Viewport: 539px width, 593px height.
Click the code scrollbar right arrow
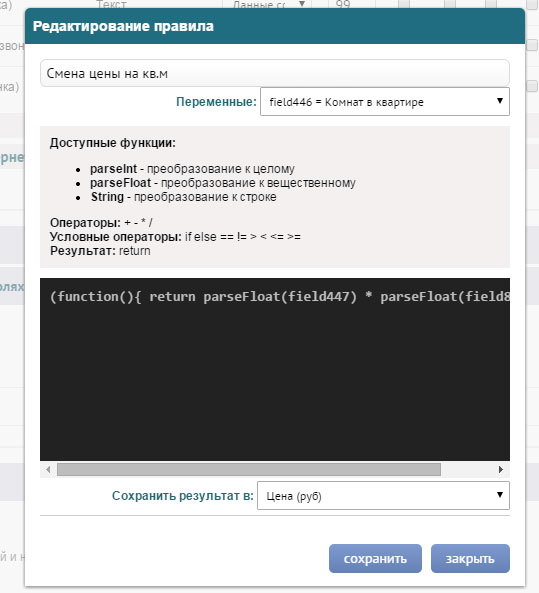tap(501, 469)
